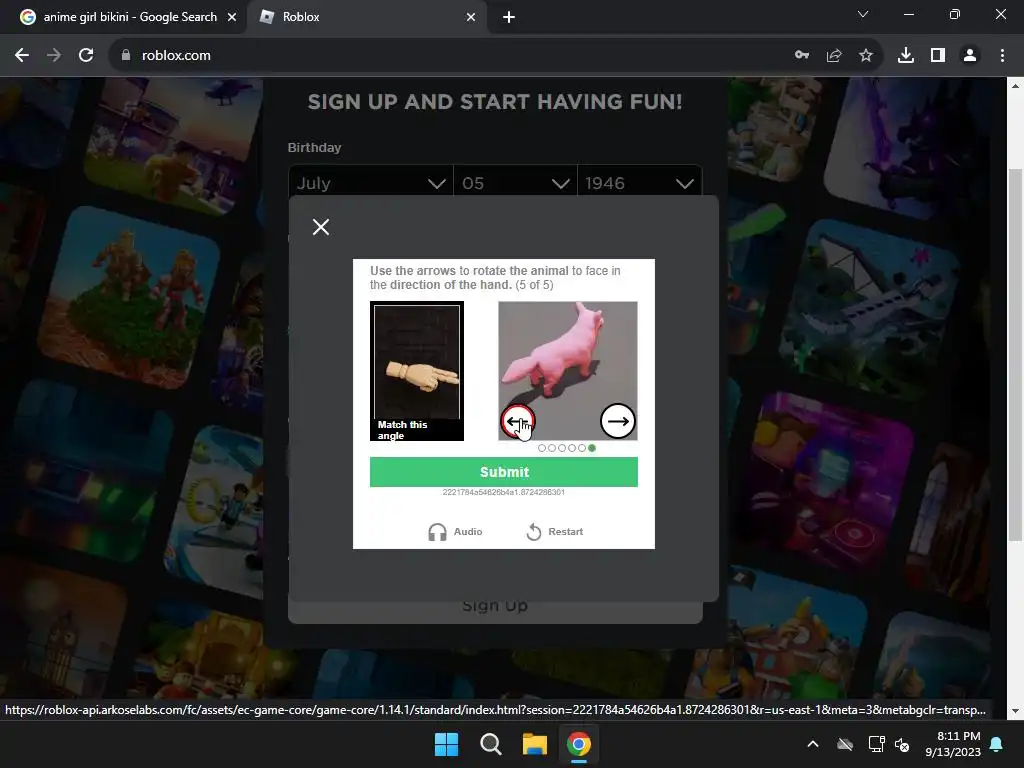This screenshot has height=768, width=1024.
Task: Open muted volume tray icon
Action: point(902,744)
